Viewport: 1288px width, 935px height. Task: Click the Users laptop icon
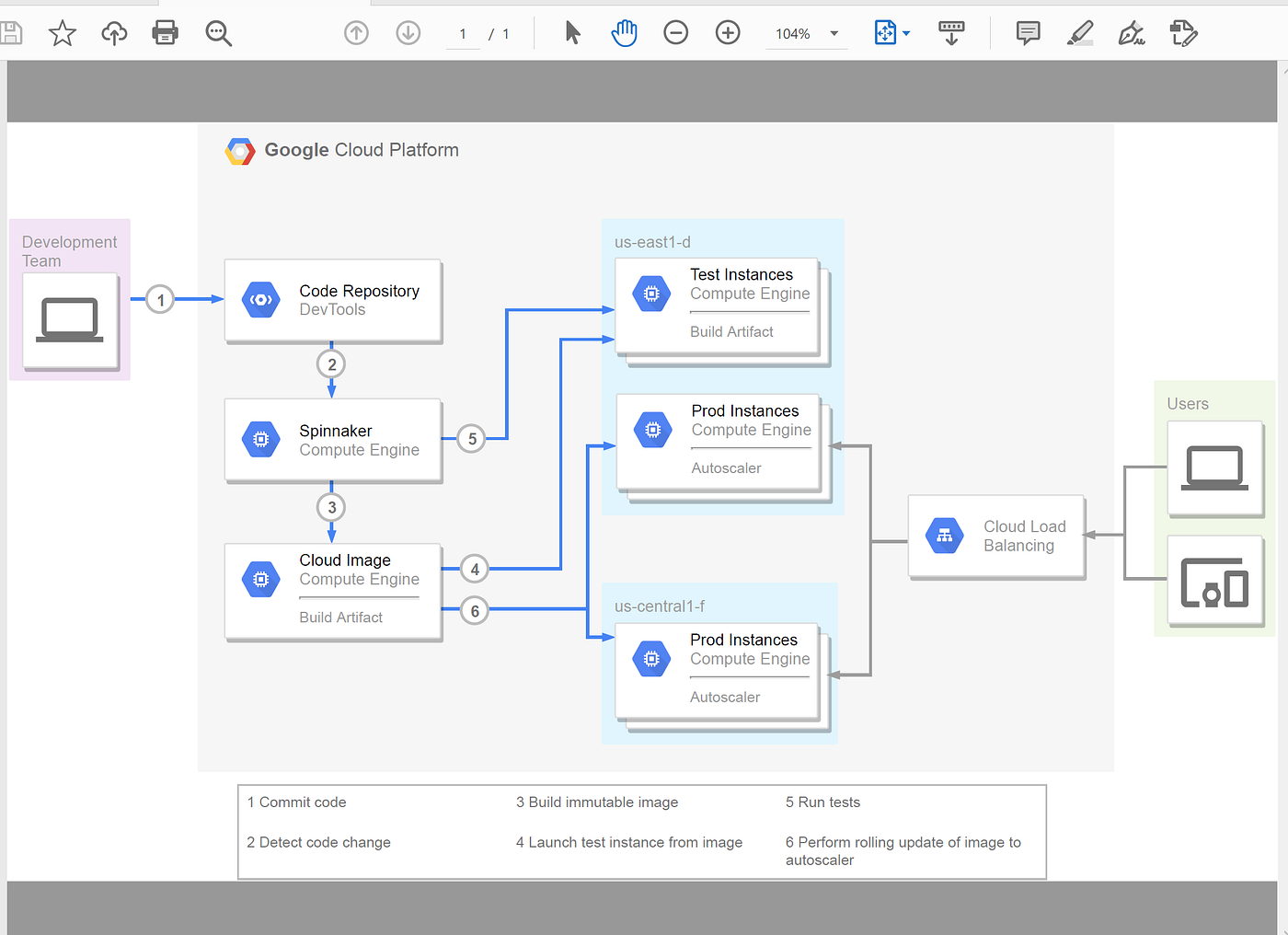pos(1214,467)
